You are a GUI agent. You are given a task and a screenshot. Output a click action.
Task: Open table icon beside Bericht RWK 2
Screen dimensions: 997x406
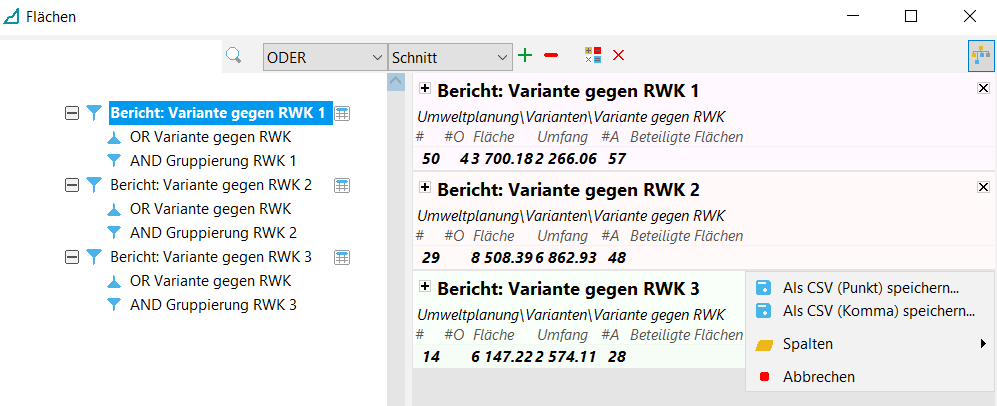click(x=342, y=185)
